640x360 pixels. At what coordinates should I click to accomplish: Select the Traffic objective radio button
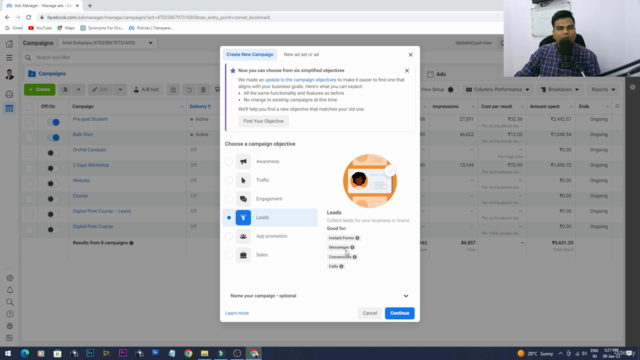(229, 180)
